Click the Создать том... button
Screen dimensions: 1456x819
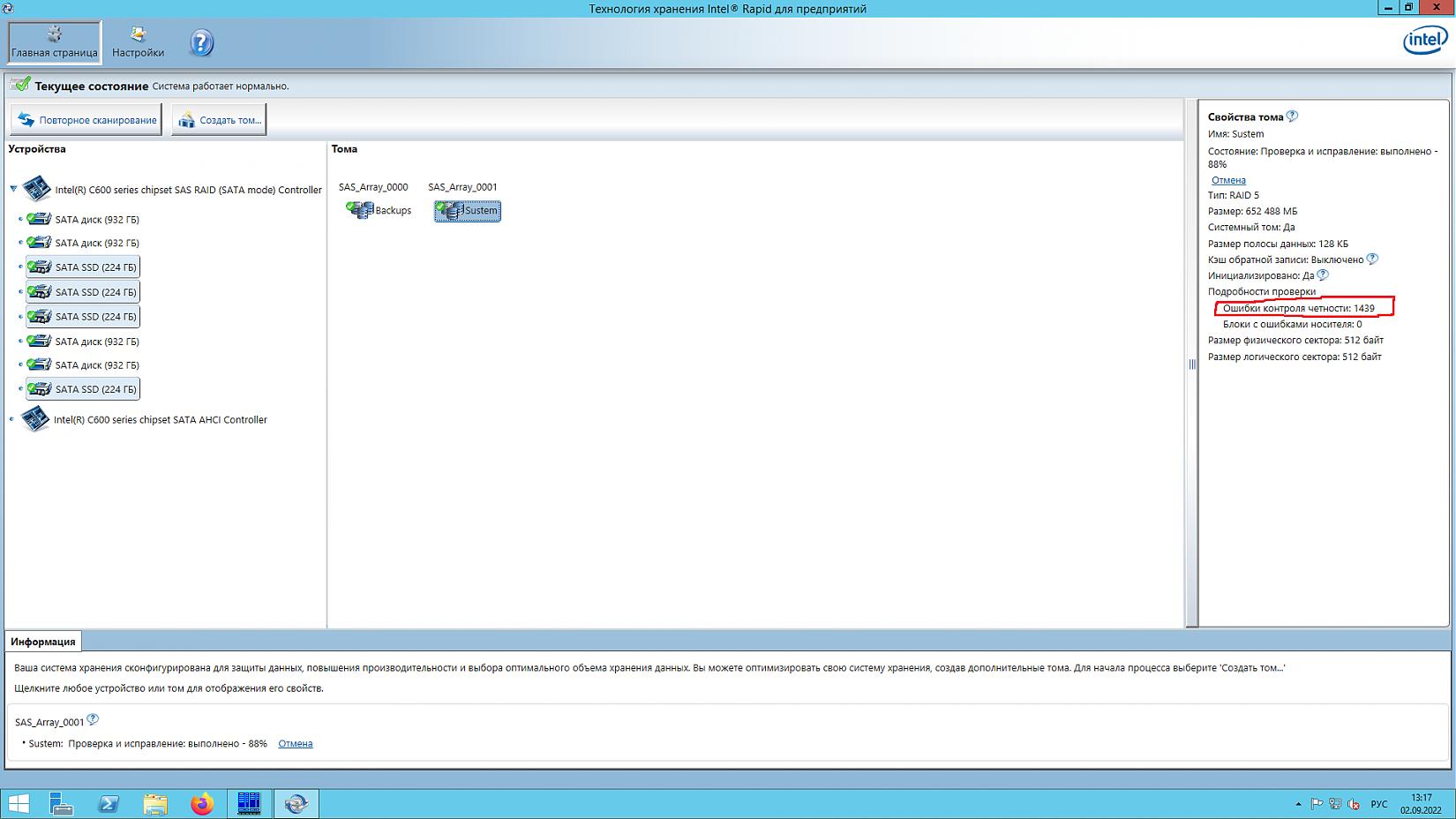coord(220,120)
